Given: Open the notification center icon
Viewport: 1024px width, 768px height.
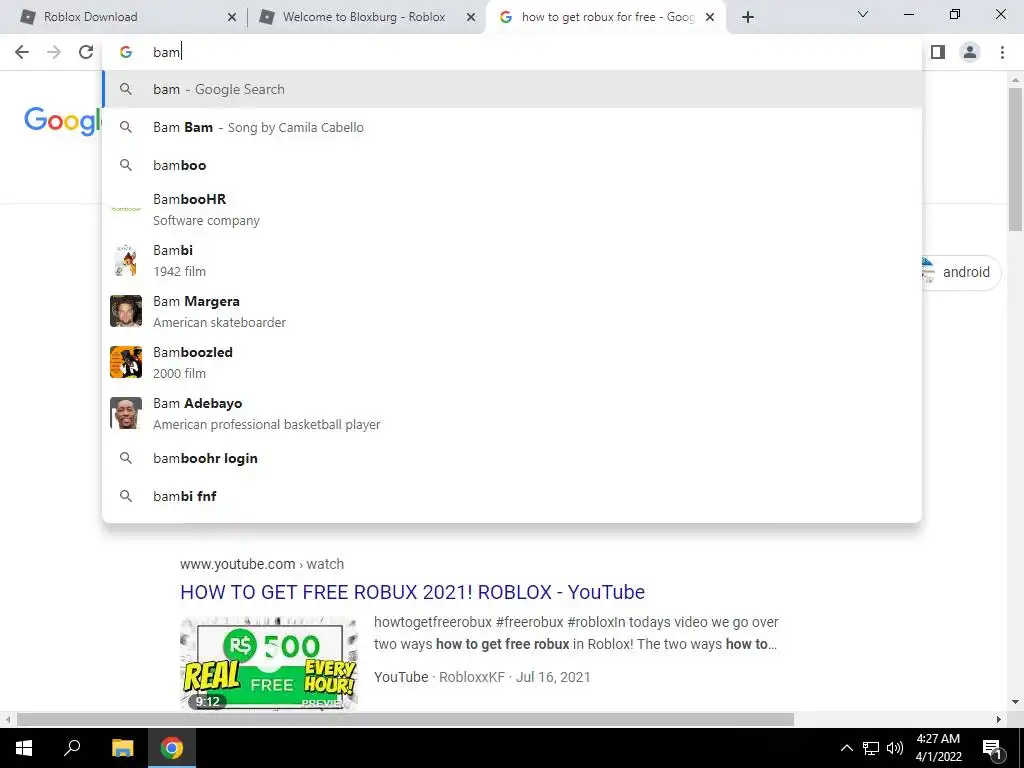Looking at the screenshot, I should tap(992, 748).
